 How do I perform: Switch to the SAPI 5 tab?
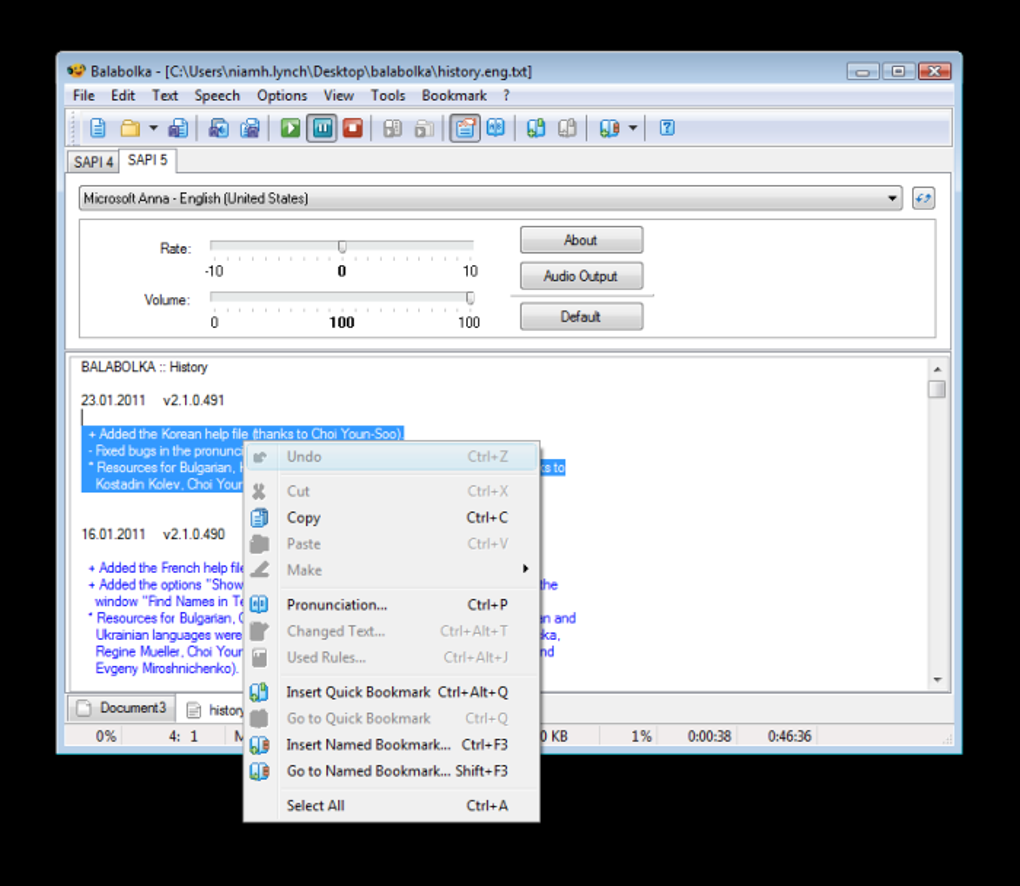pos(148,160)
